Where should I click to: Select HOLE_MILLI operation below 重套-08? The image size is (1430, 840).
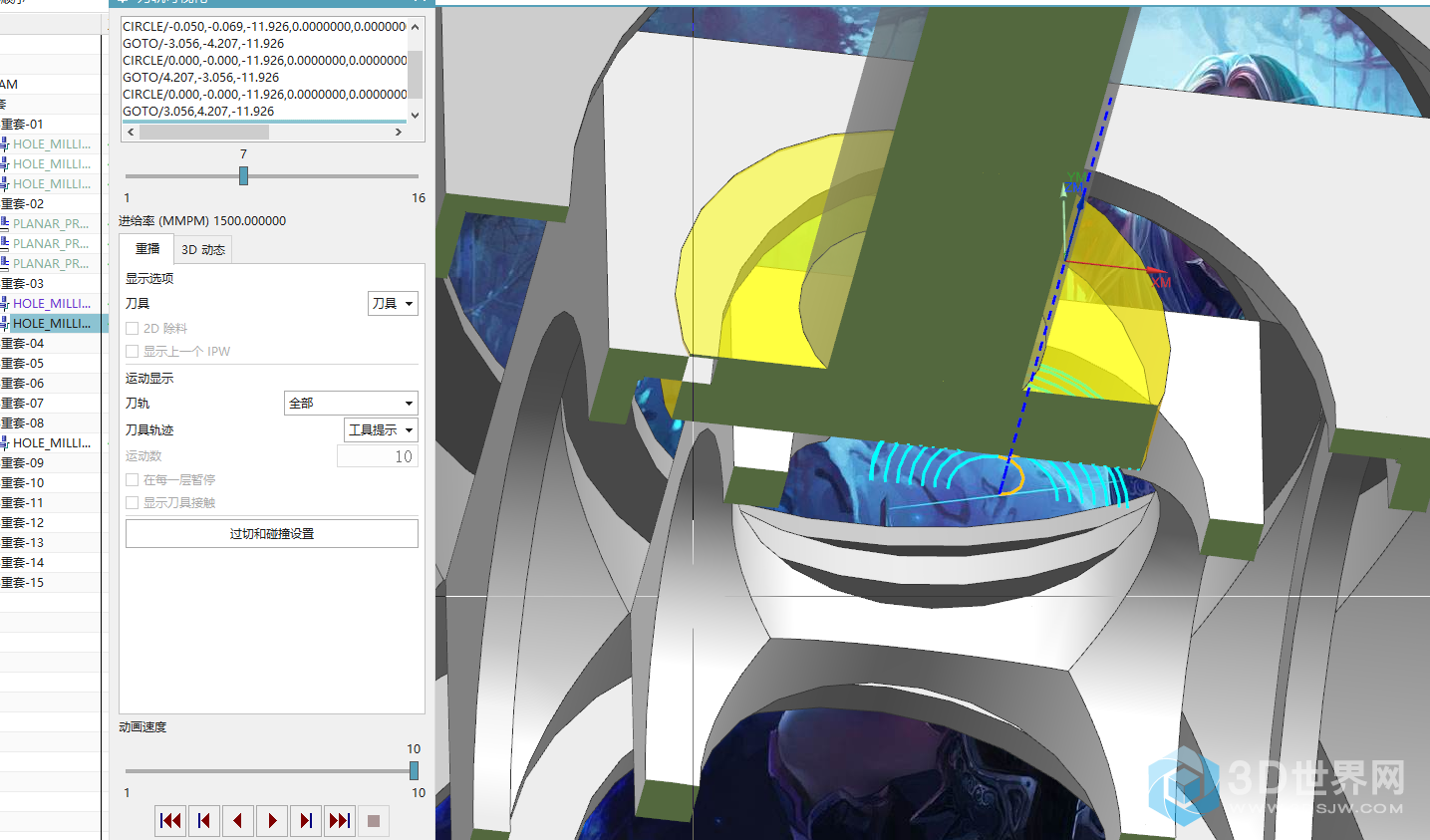click(52, 442)
